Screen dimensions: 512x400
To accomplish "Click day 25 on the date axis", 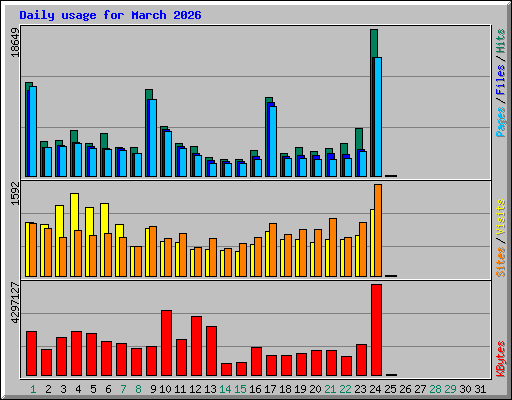I will coord(390,389).
